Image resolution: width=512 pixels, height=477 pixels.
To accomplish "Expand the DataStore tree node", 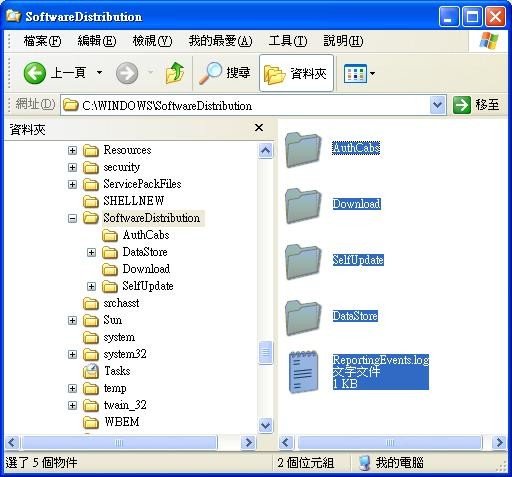I will [x=91, y=252].
